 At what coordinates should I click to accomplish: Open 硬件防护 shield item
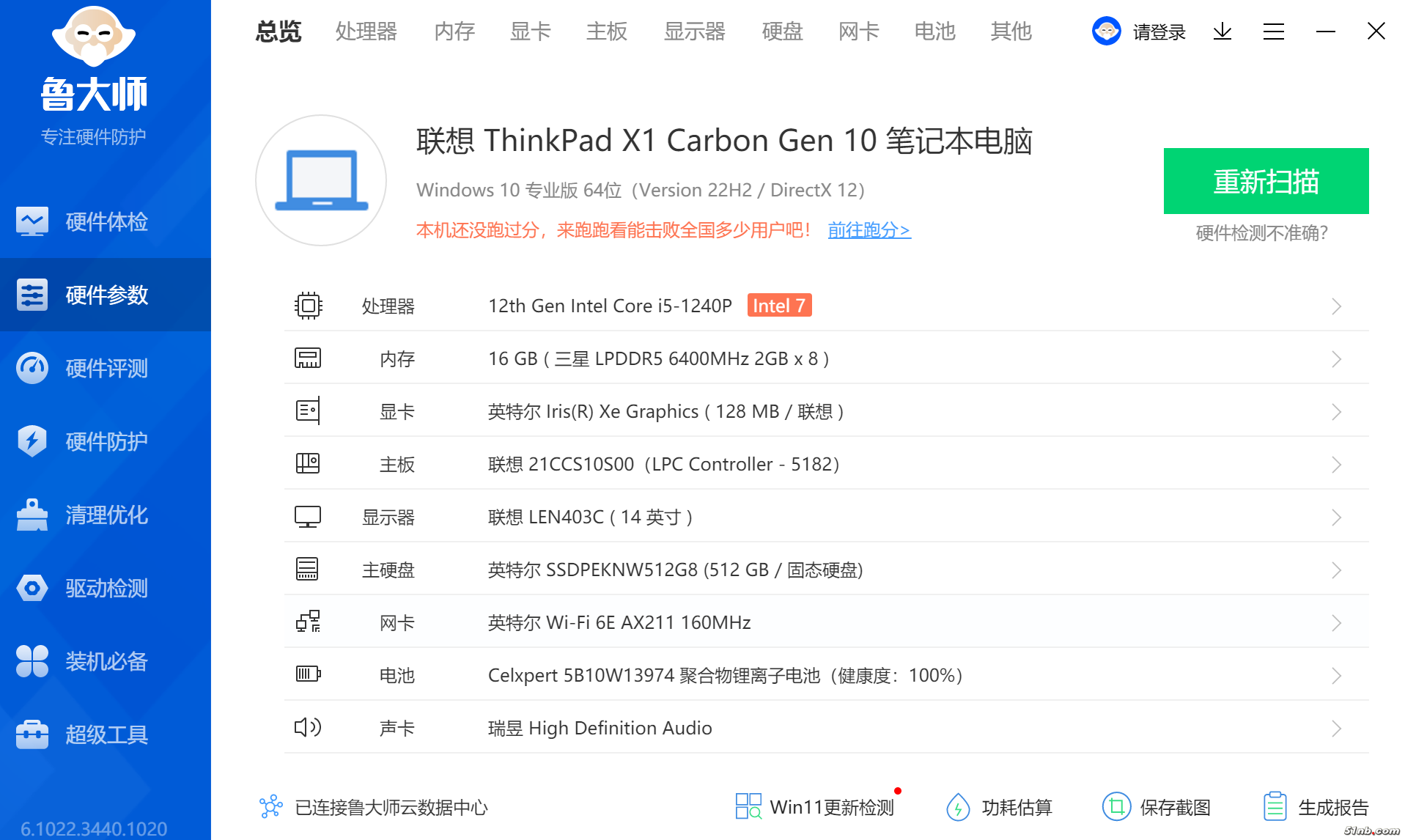106,441
